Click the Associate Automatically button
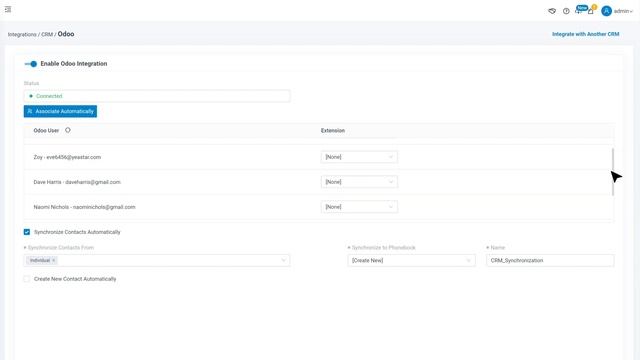This screenshot has height=360, width=640. [x=60, y=111]
